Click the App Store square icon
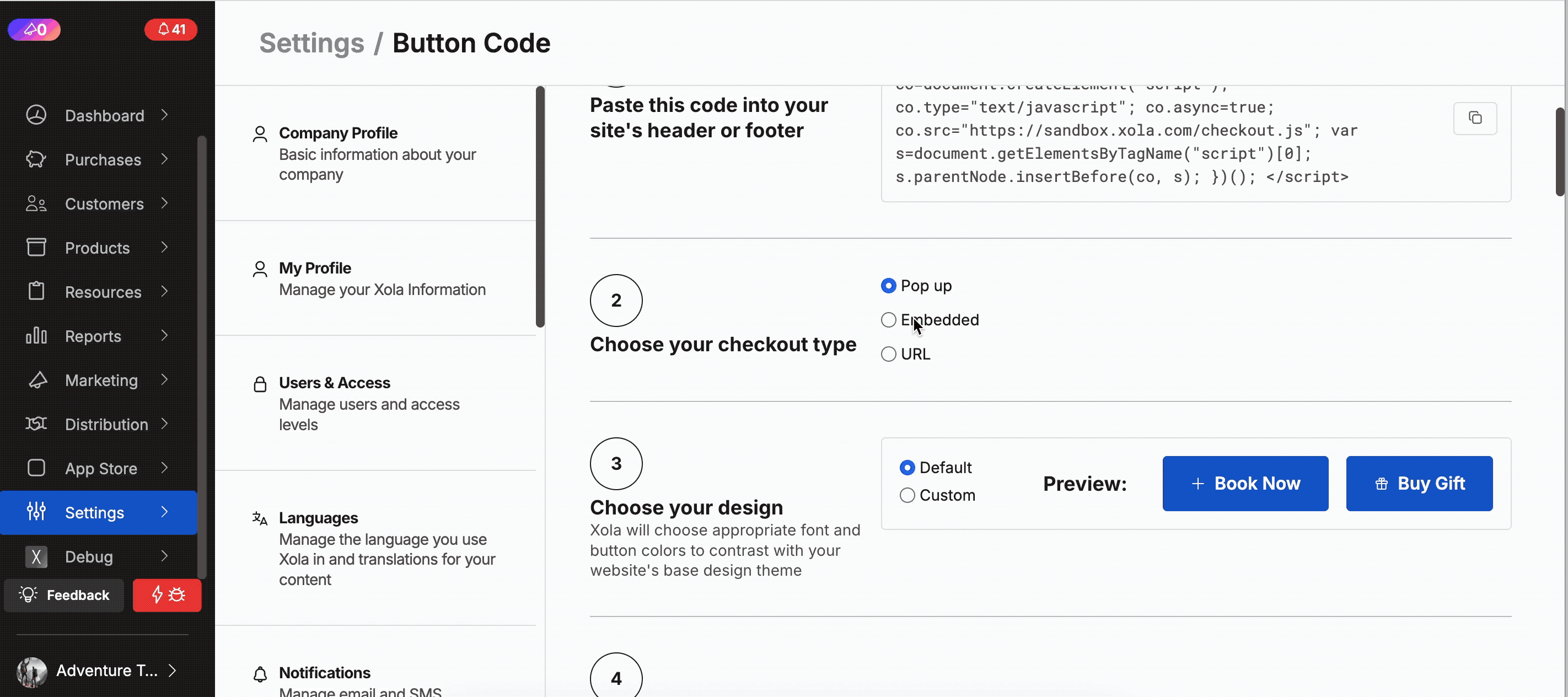 (36, 468)
